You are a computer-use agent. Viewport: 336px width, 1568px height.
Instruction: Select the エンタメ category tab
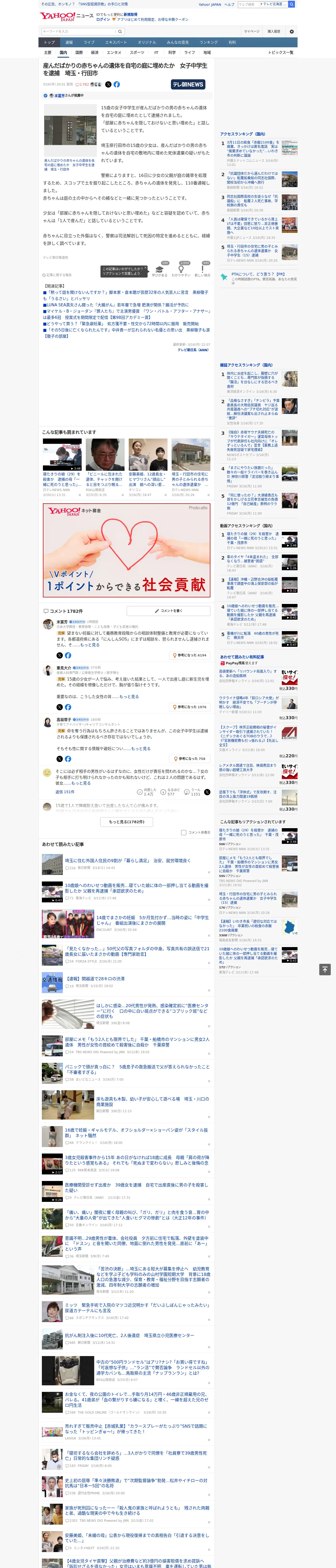[114, 52]
